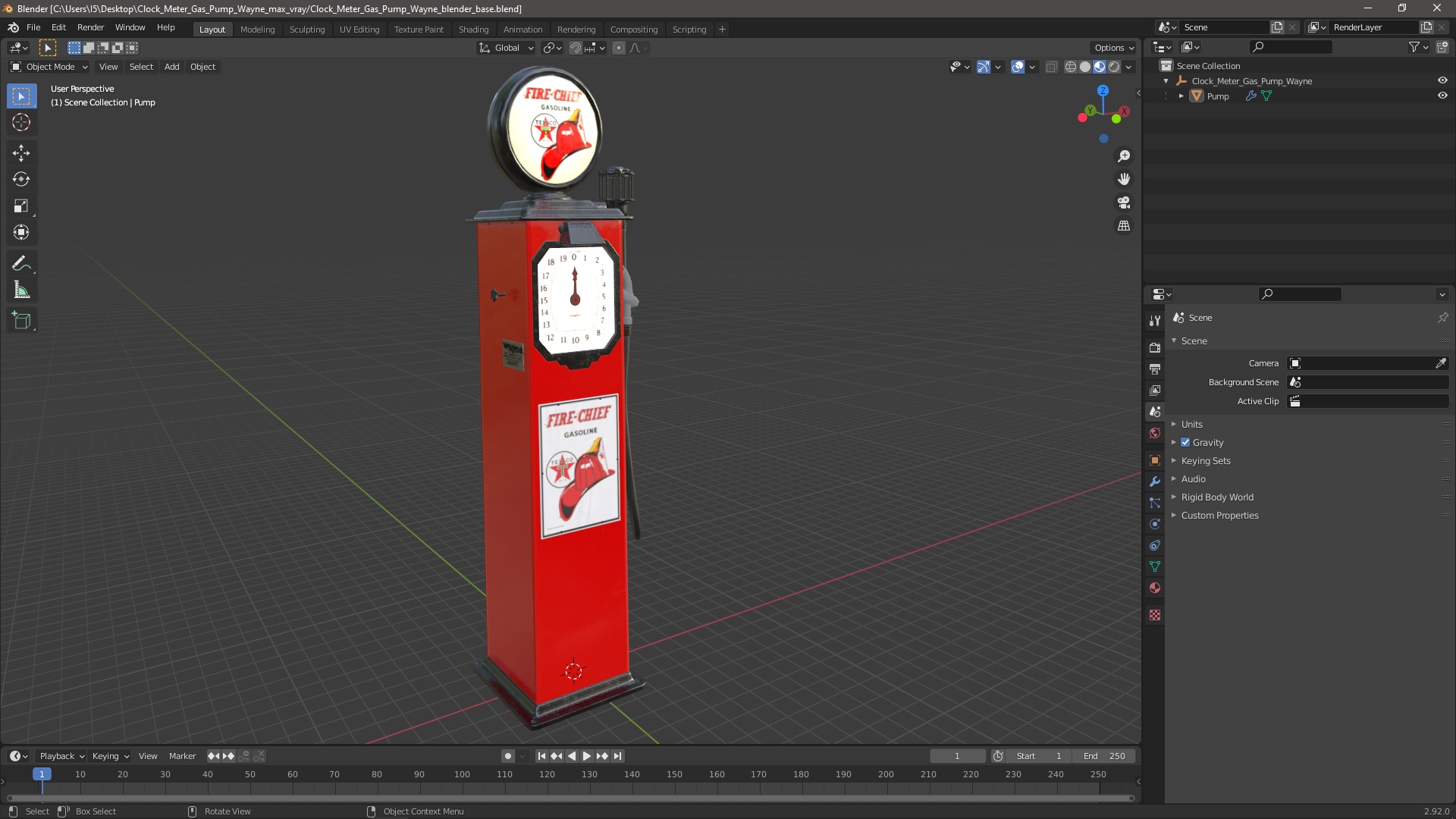Screen dimensions: 1456x819
Task: Open the Object Mode dropdown
Action: click(48, 66)
